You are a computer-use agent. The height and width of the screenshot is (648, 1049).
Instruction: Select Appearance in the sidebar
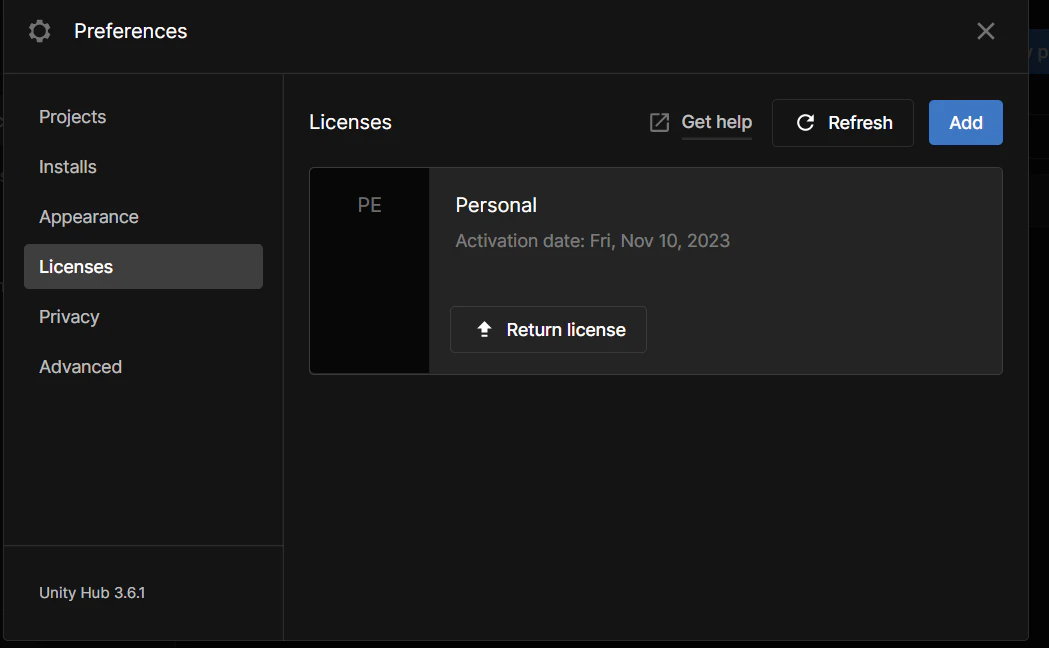click(89, 217)
